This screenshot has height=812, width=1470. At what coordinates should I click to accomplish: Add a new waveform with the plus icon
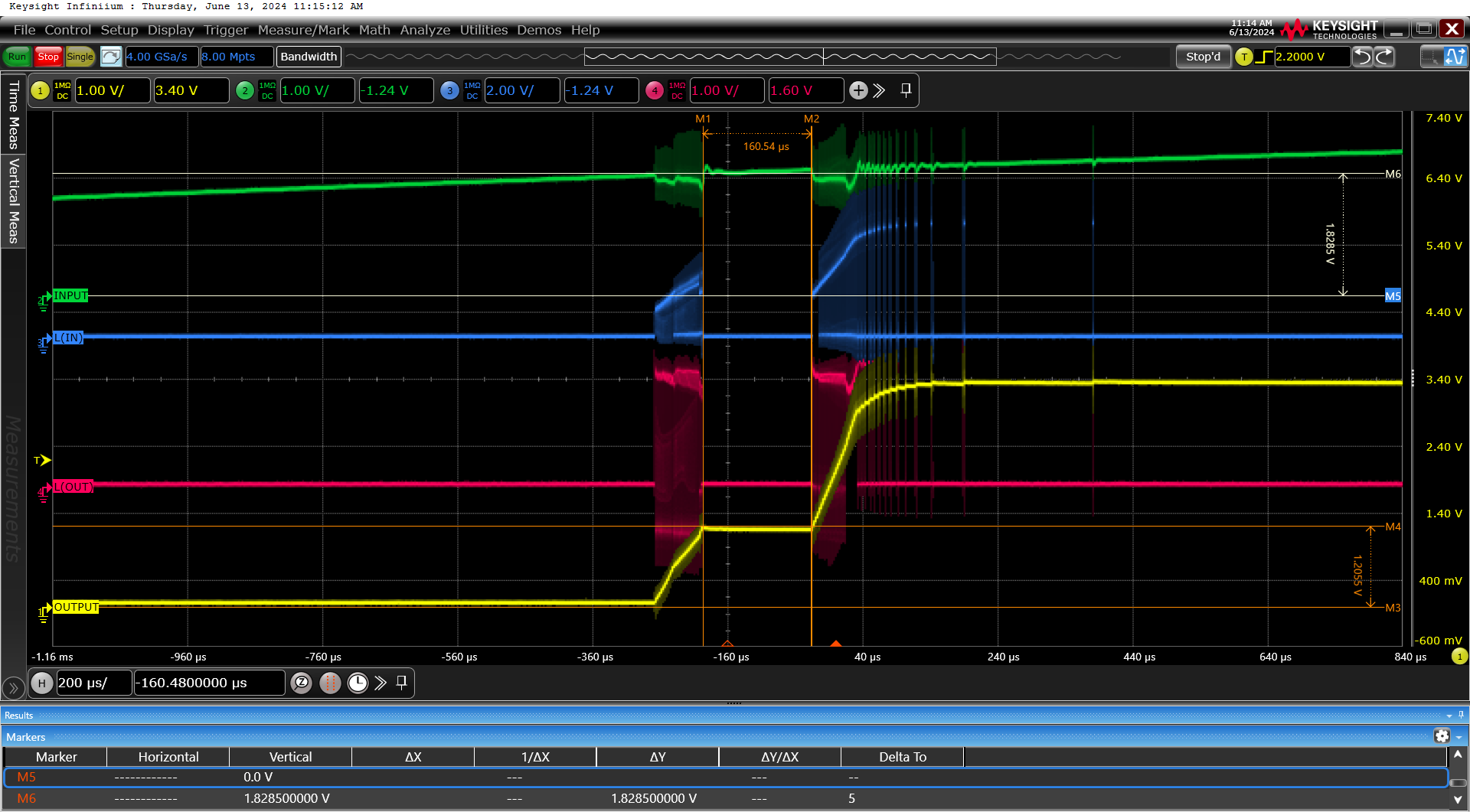(858, 90)
